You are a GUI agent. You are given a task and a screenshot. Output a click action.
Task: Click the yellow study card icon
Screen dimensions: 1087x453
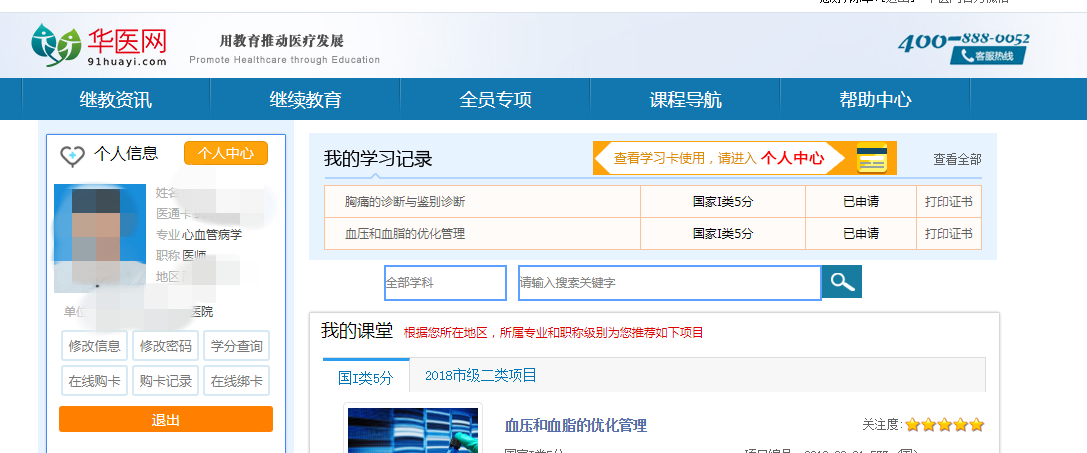[872, 158]
